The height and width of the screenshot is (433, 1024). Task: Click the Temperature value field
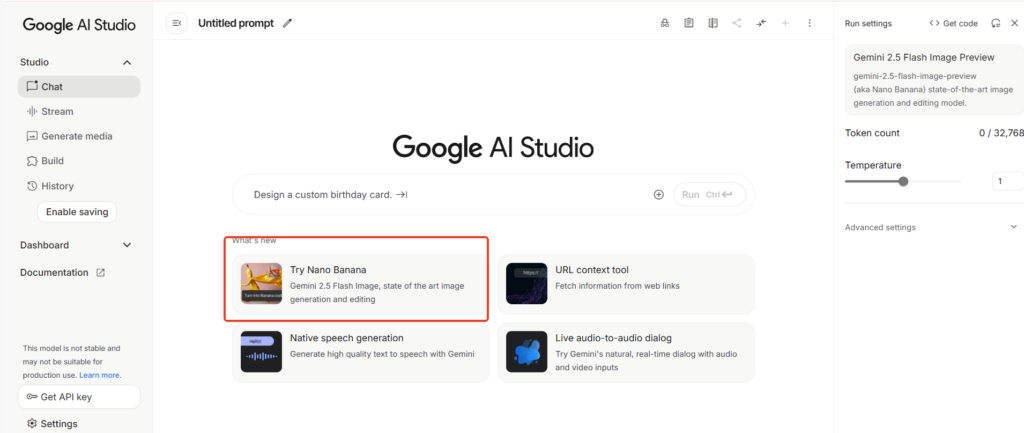pos(1008,181)
